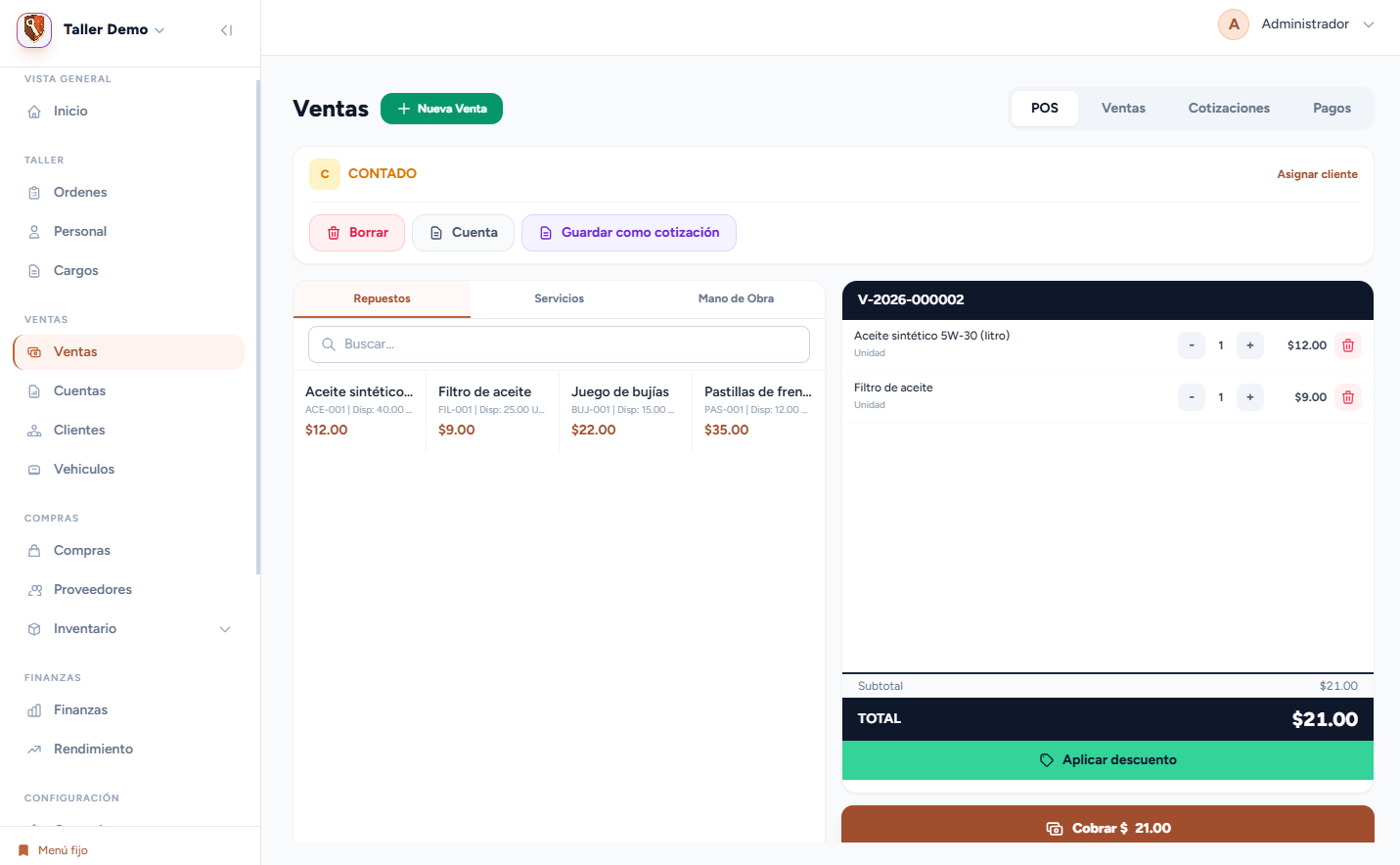The image size is (1400, 865).
Task: Switch to the Ventas top tab
Action: (1123, 109)
